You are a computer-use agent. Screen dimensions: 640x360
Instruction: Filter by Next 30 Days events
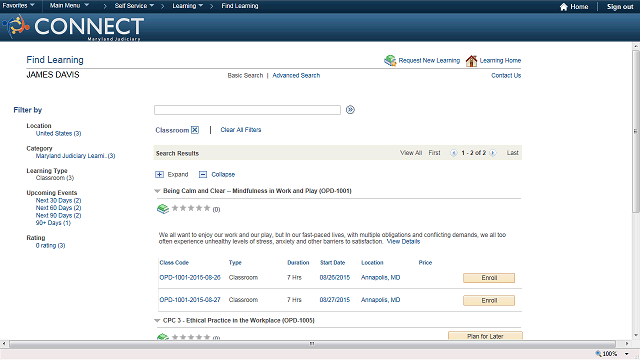(58, 200)
